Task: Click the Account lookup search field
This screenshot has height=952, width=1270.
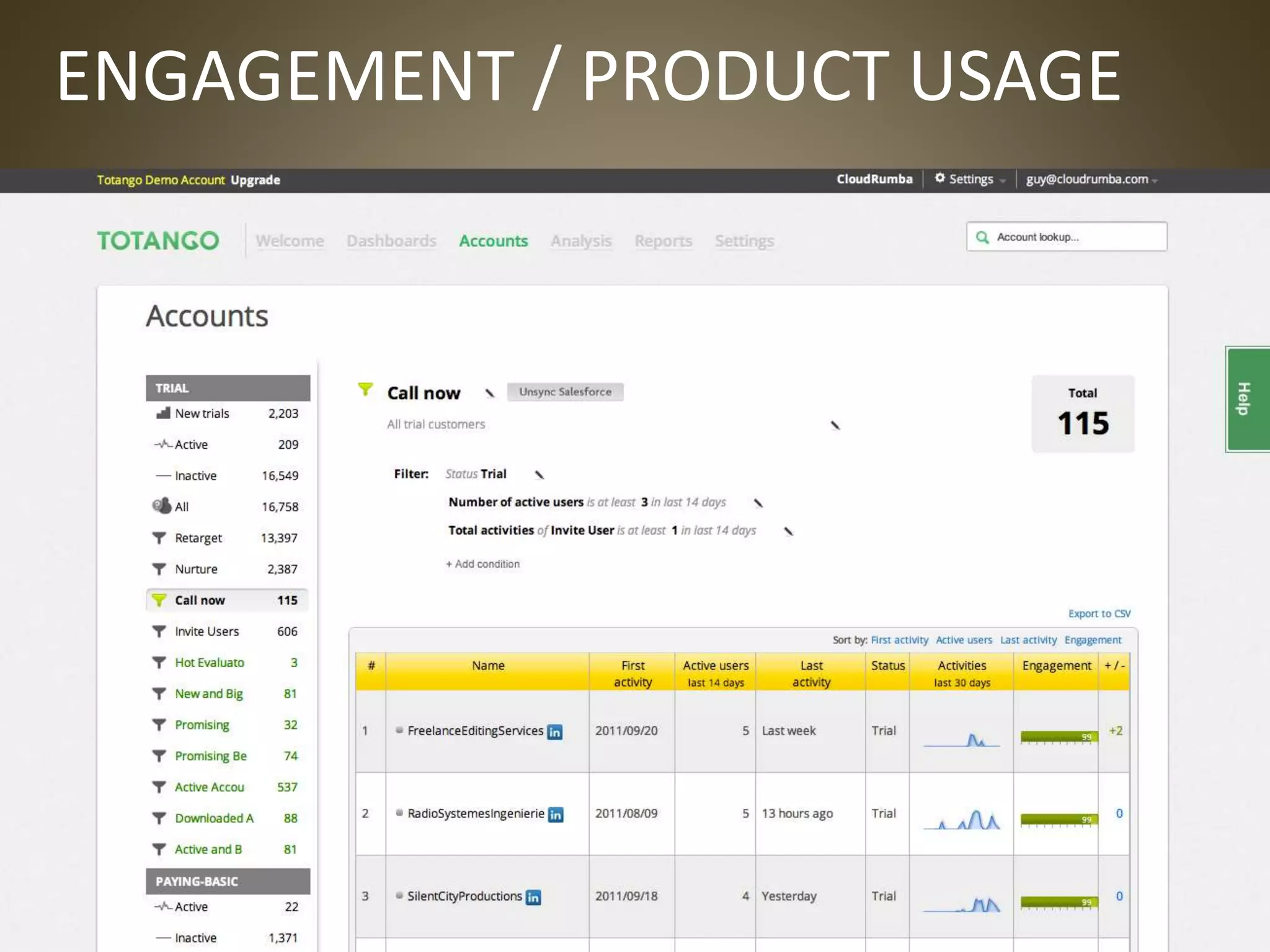Action: [x=1067, y=237]
